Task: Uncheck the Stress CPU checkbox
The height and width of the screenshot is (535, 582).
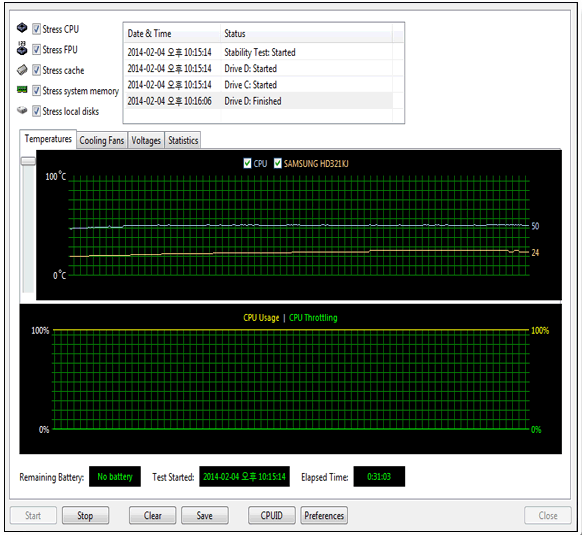Action: (36, 29)
